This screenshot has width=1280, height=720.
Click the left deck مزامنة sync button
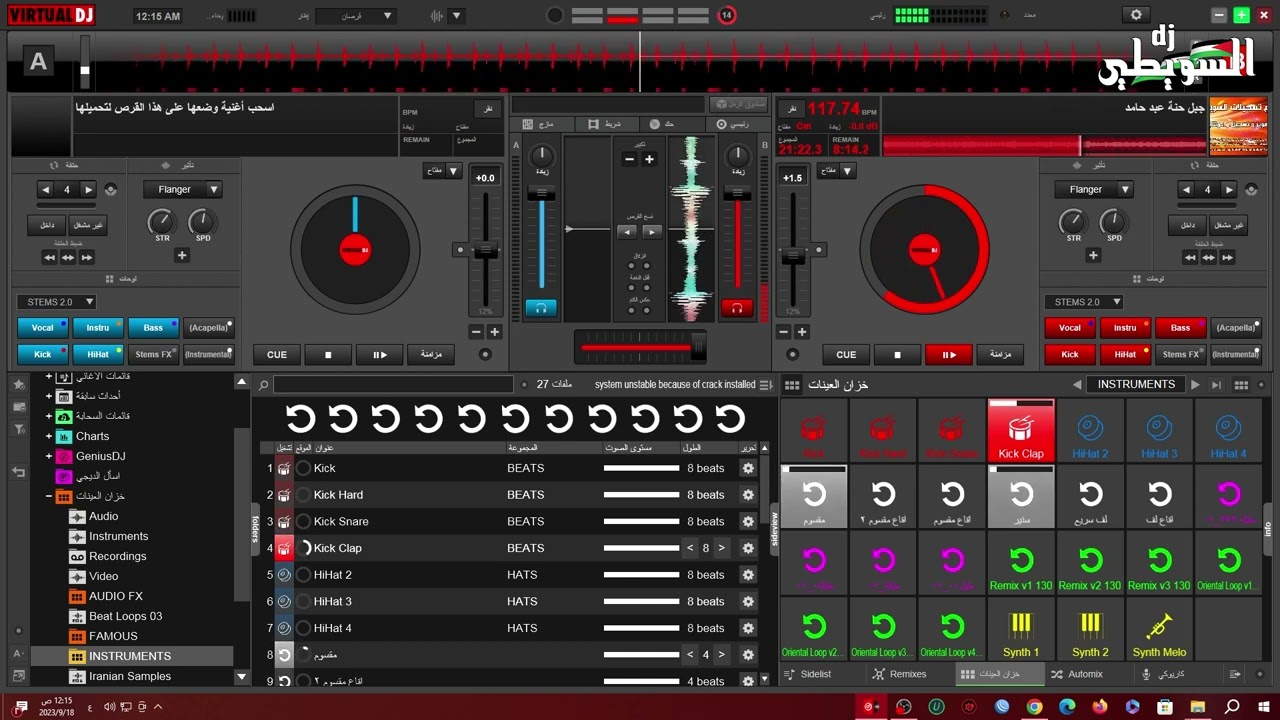(431, 354)
